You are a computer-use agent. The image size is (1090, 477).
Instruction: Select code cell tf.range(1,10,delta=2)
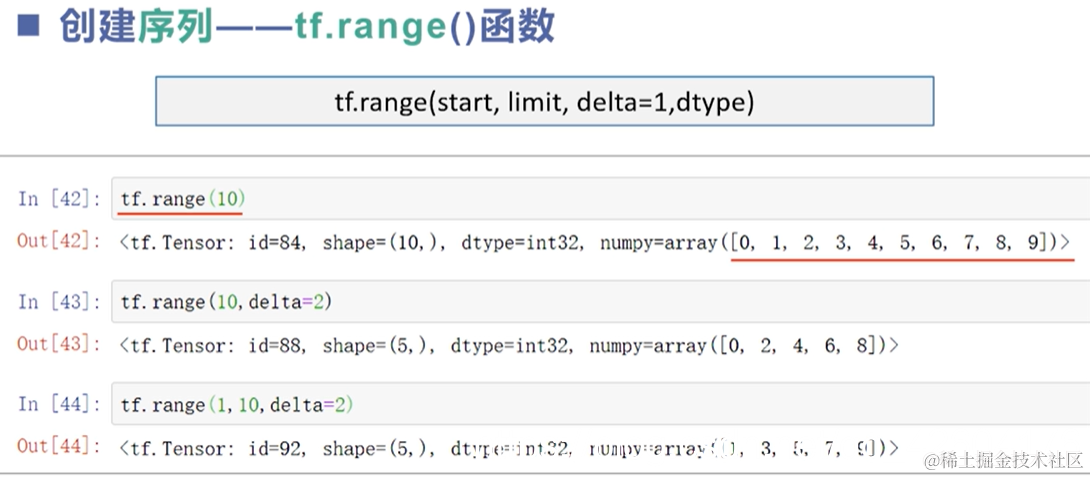point(601,404)
